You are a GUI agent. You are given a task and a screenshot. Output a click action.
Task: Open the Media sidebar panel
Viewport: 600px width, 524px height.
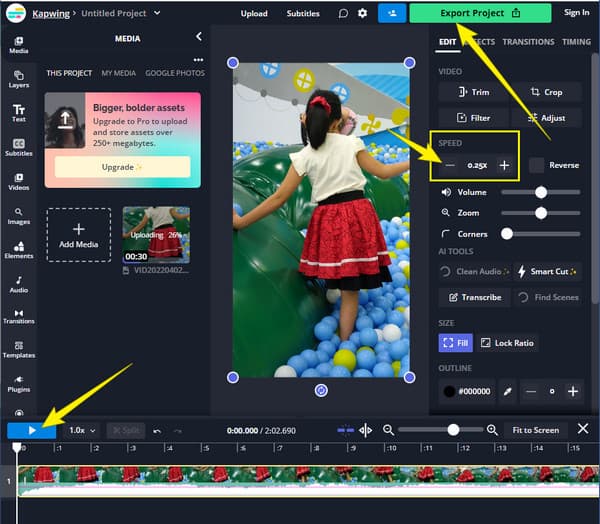[x=18, y=45]
